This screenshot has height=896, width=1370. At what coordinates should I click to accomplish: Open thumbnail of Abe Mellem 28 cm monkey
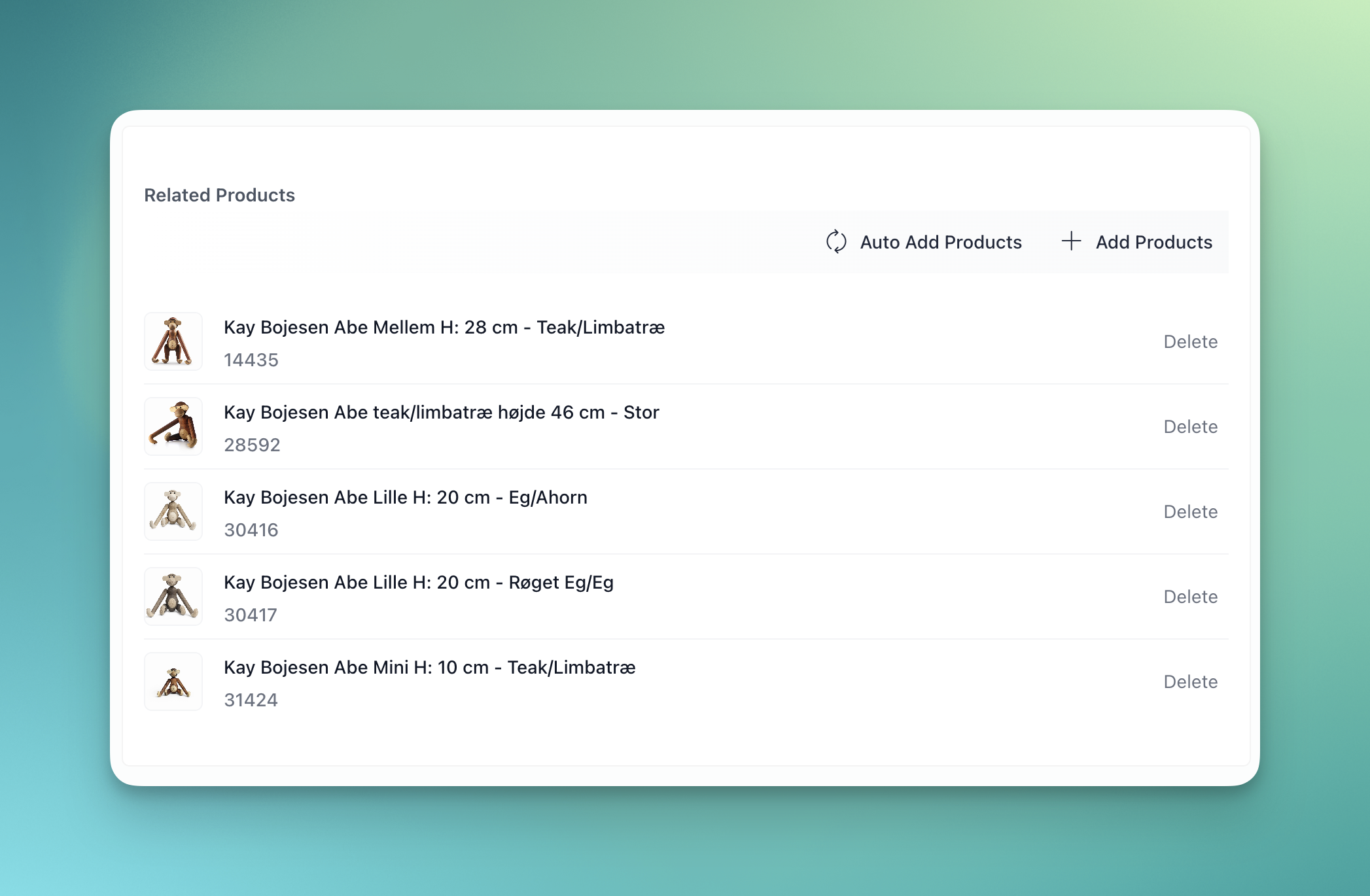[173, 341]
